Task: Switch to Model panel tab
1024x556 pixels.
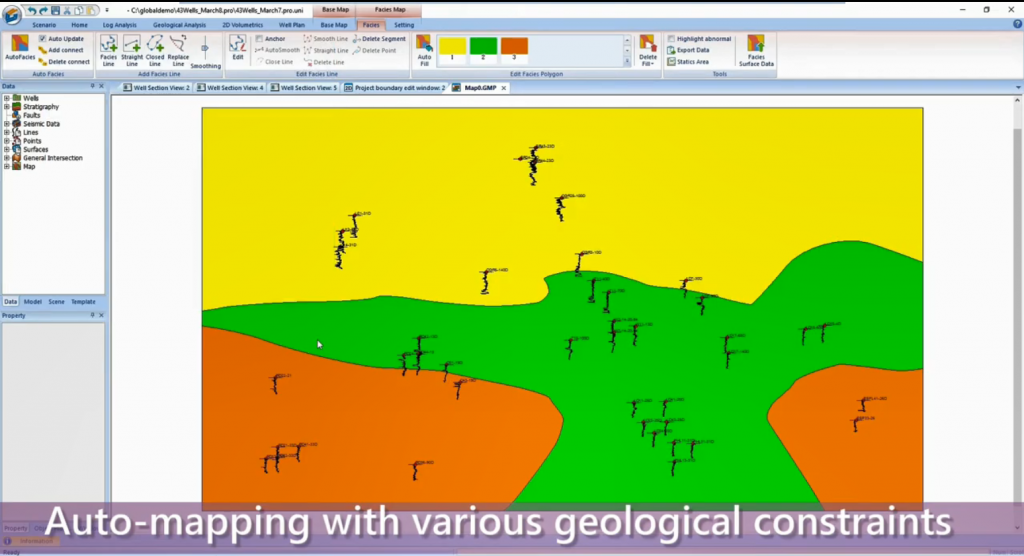Action: coord(33,302)
